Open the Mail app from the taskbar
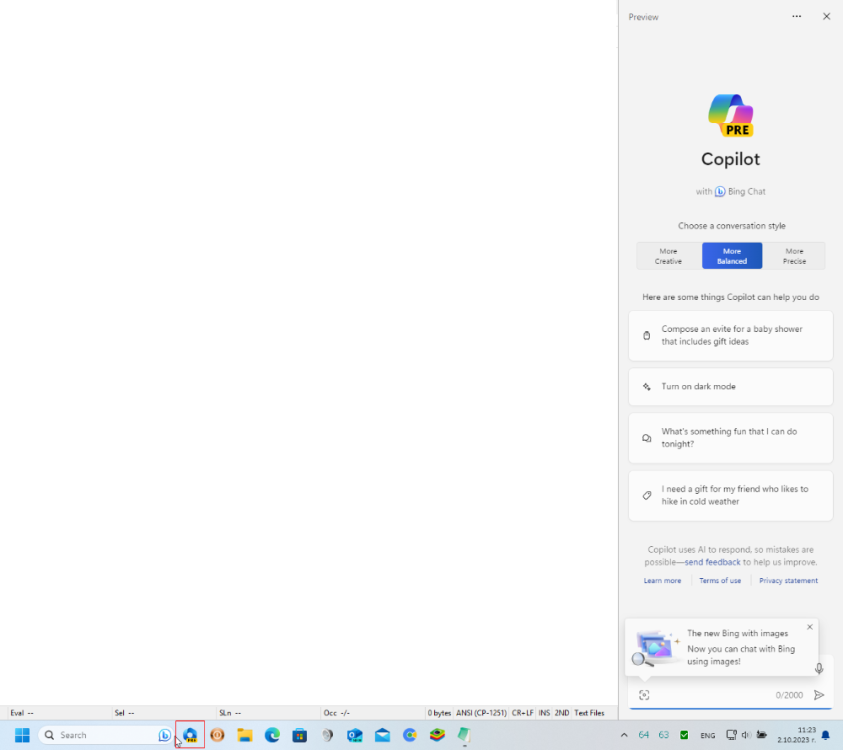 [382, 734]
